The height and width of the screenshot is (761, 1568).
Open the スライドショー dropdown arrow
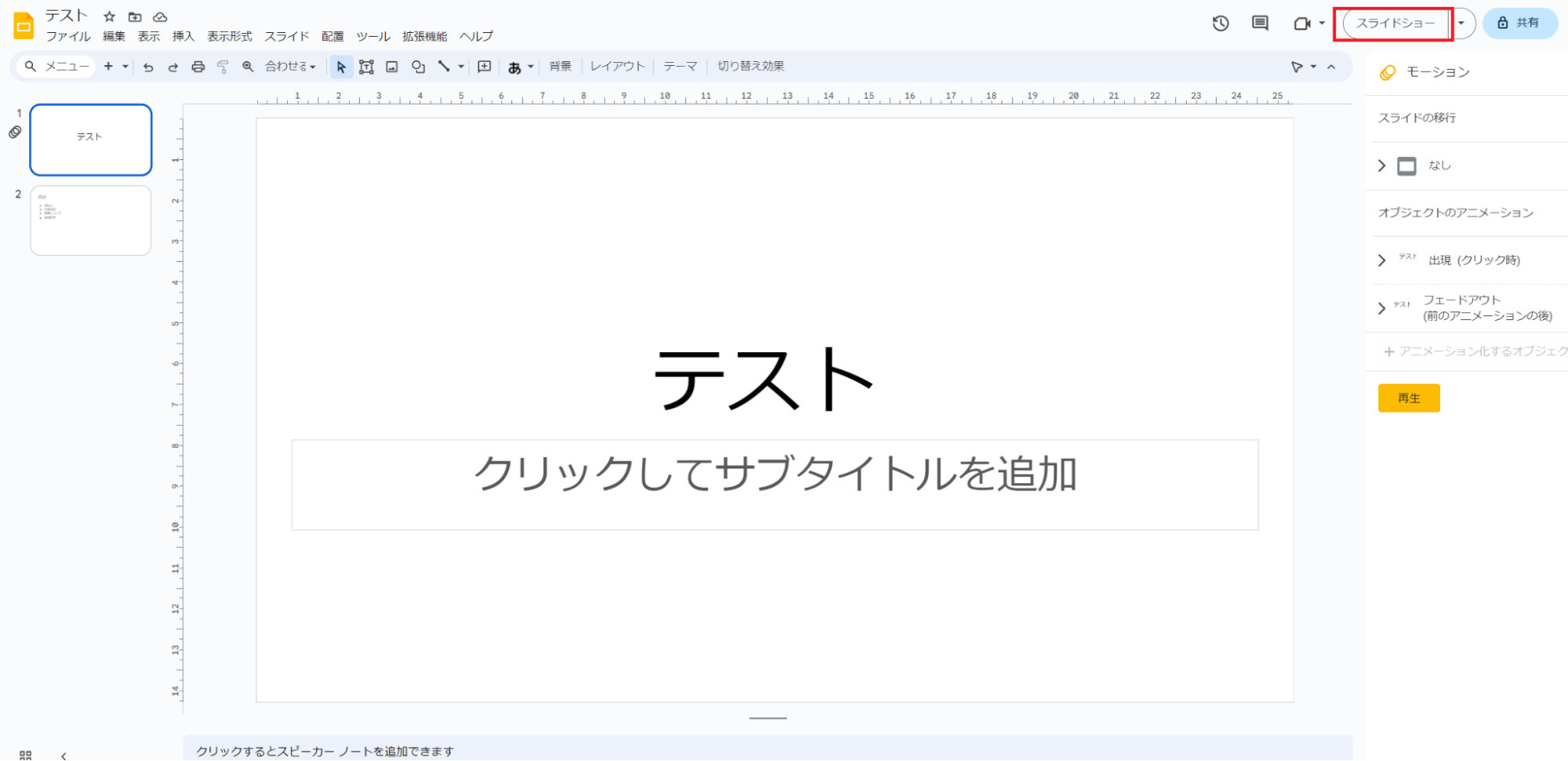pos(1461,24)
